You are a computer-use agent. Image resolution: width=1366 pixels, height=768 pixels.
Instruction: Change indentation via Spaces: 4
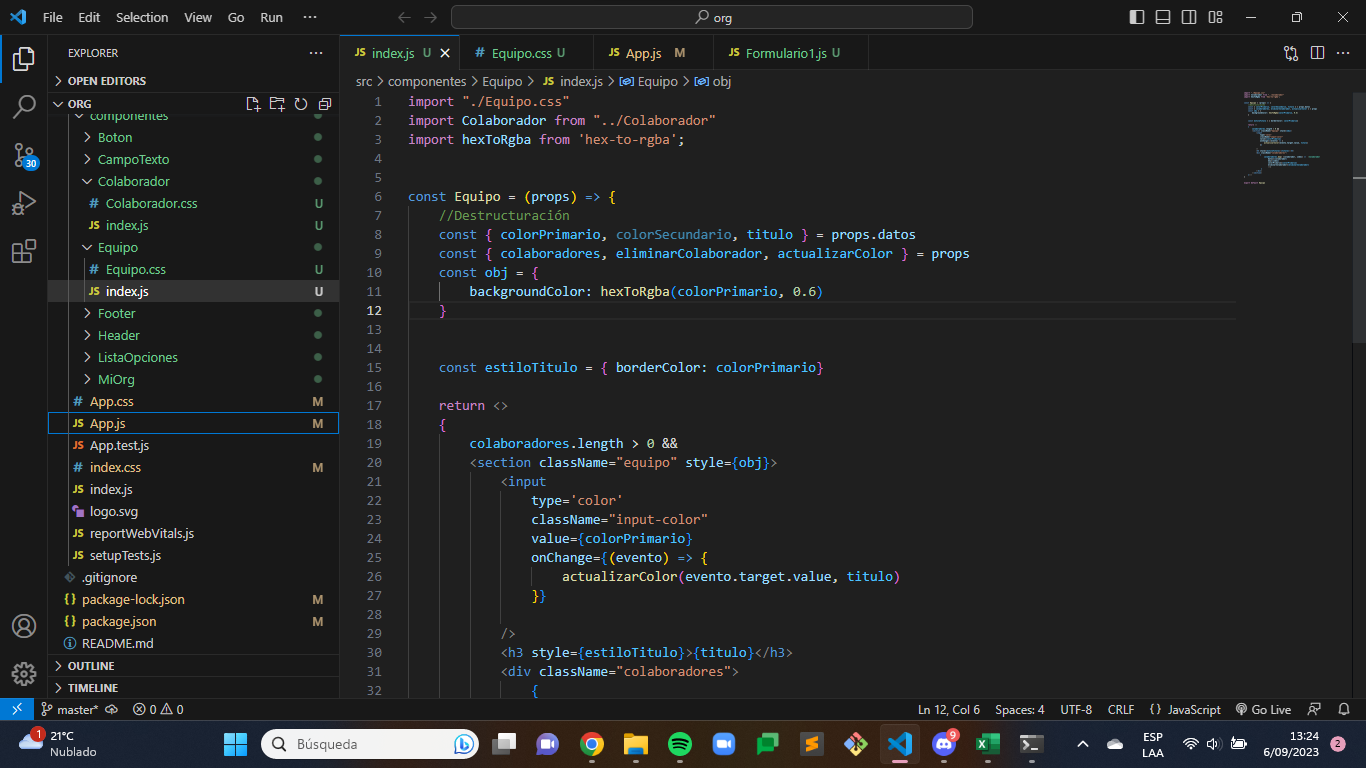coord(1020,709)
